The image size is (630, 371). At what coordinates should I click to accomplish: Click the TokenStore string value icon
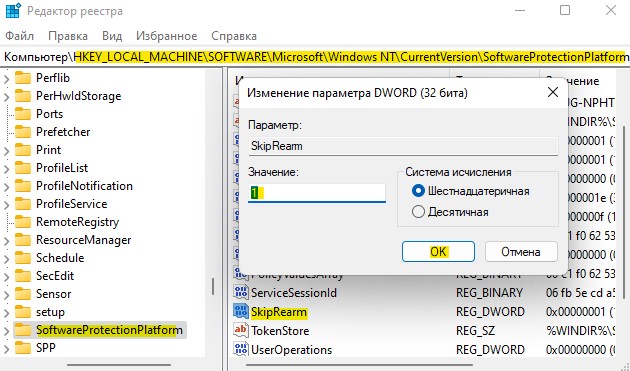(241, 330)
